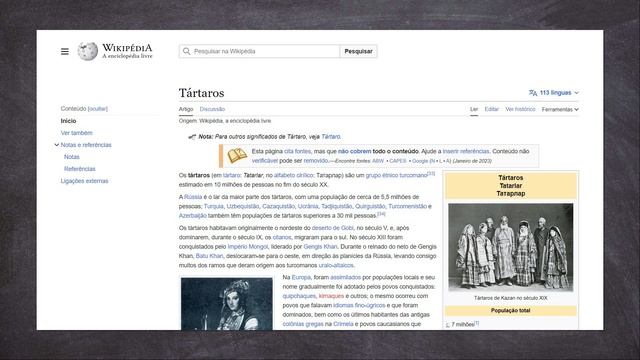This screenshot has height=360, width=640.
Task: Open the Ucrânia link
Action: [308, 207]
